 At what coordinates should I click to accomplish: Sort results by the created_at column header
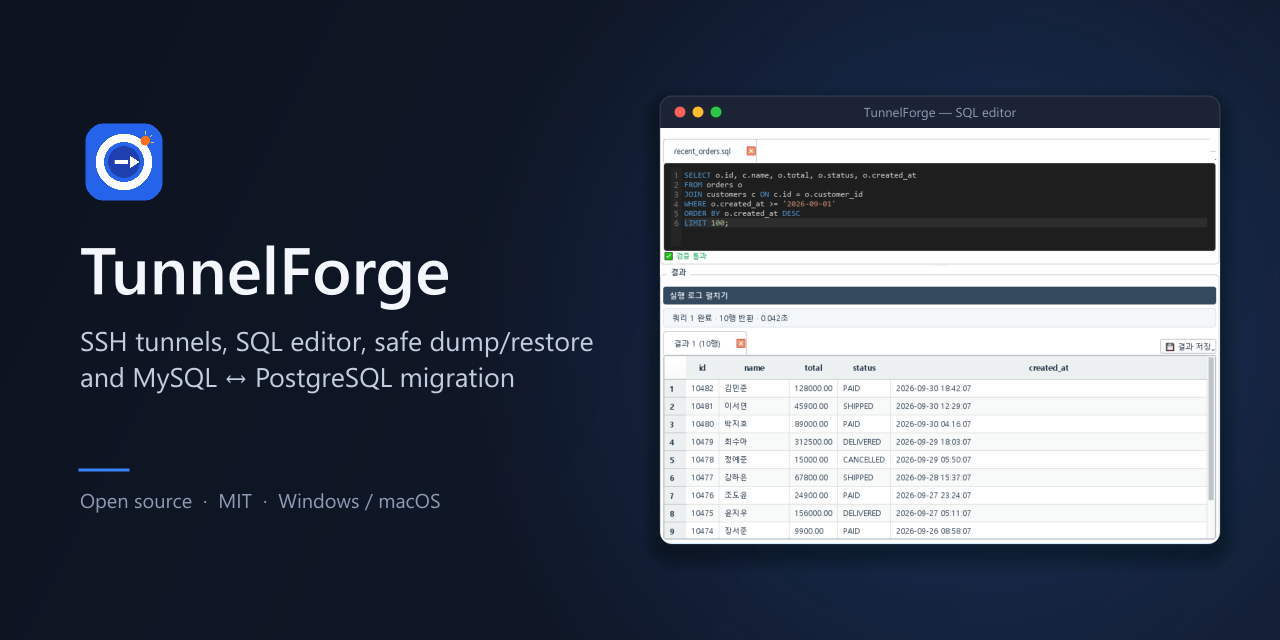coord(1048,368)
